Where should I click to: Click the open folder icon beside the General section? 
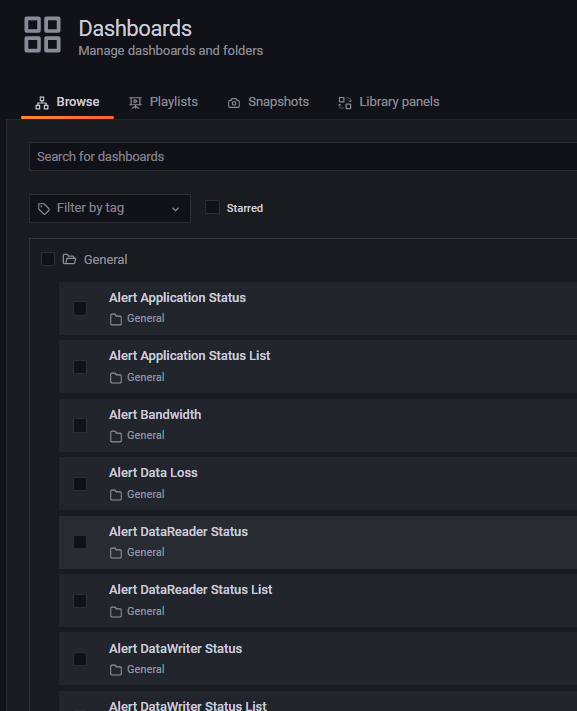coord(69,259)
